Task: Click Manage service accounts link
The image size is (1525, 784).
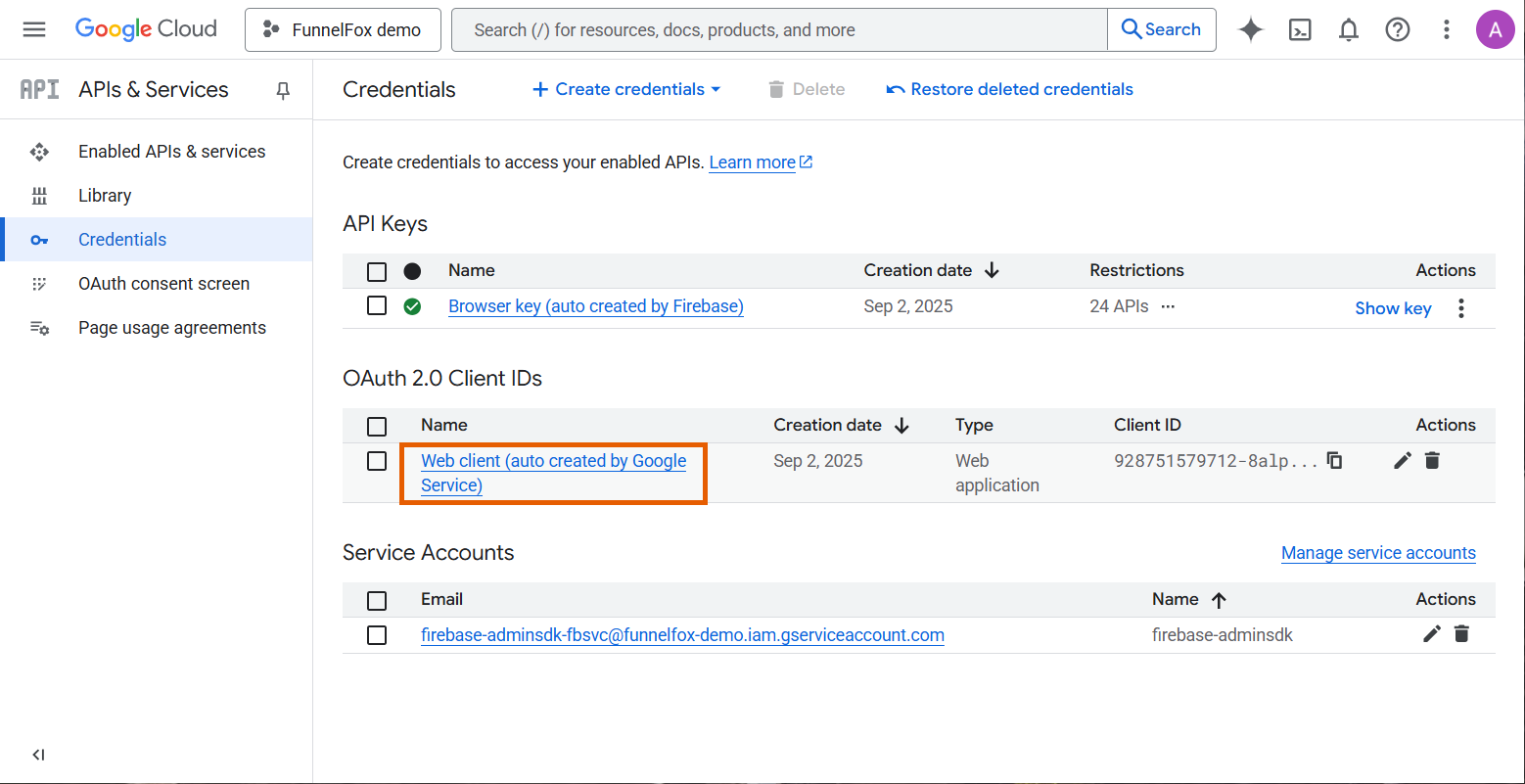Action: coord(1378,553)
